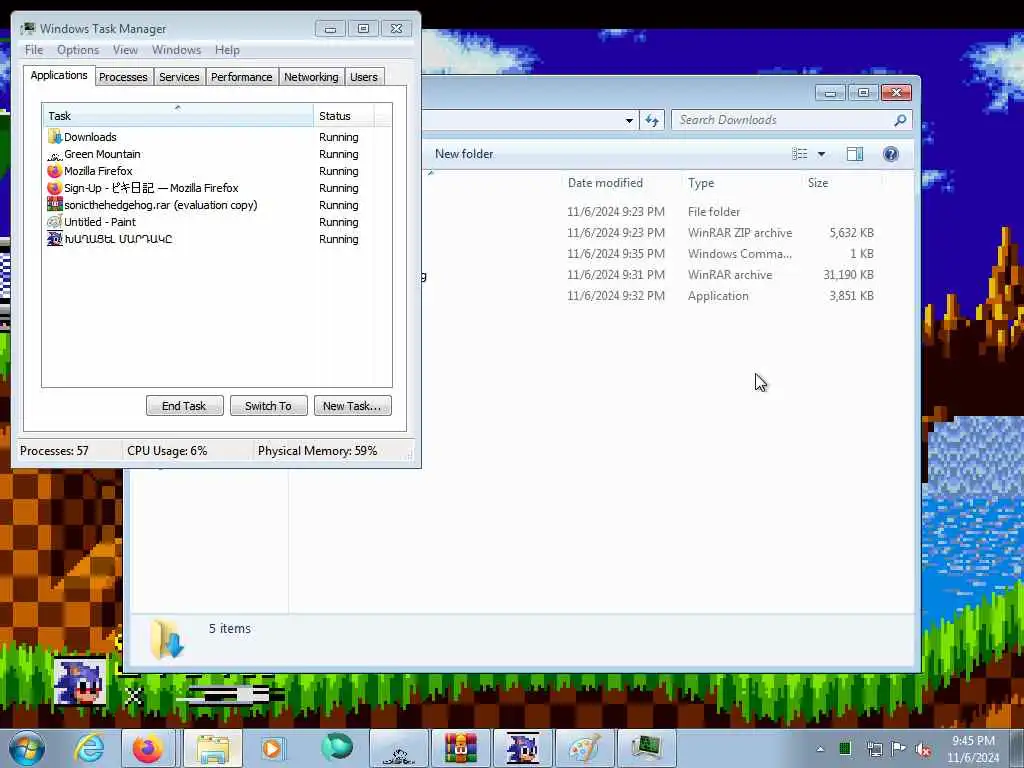Open the Green Mountain taskbar button
The image size is (1024, 768).
399,748
